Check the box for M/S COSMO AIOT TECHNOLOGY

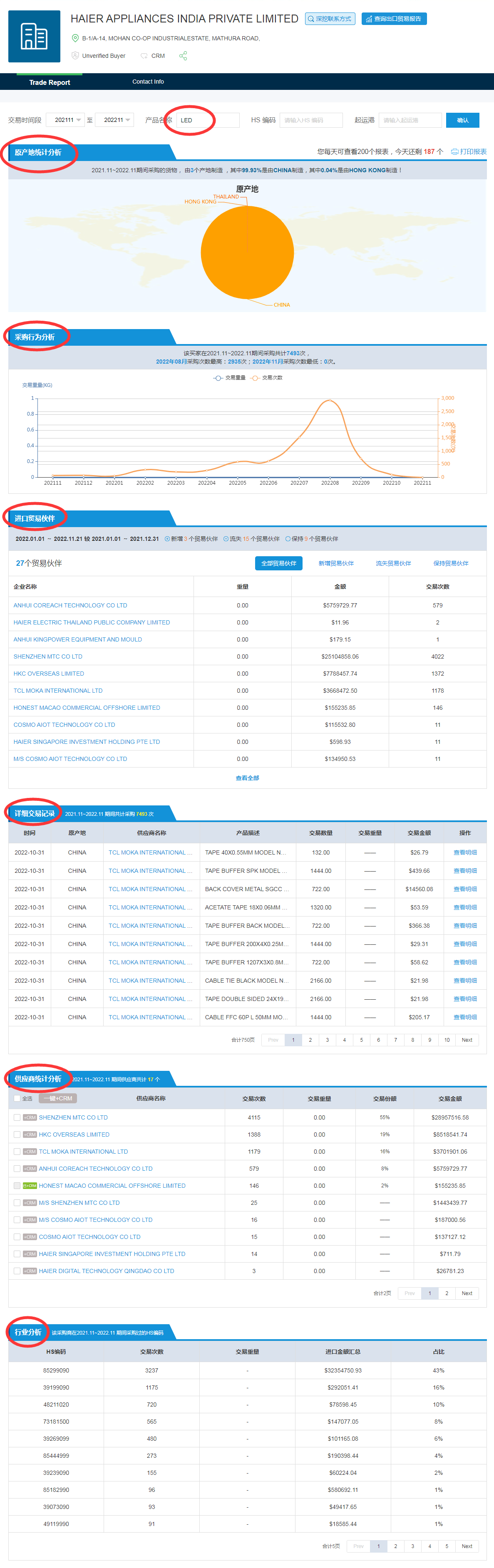coord(17,1220)
